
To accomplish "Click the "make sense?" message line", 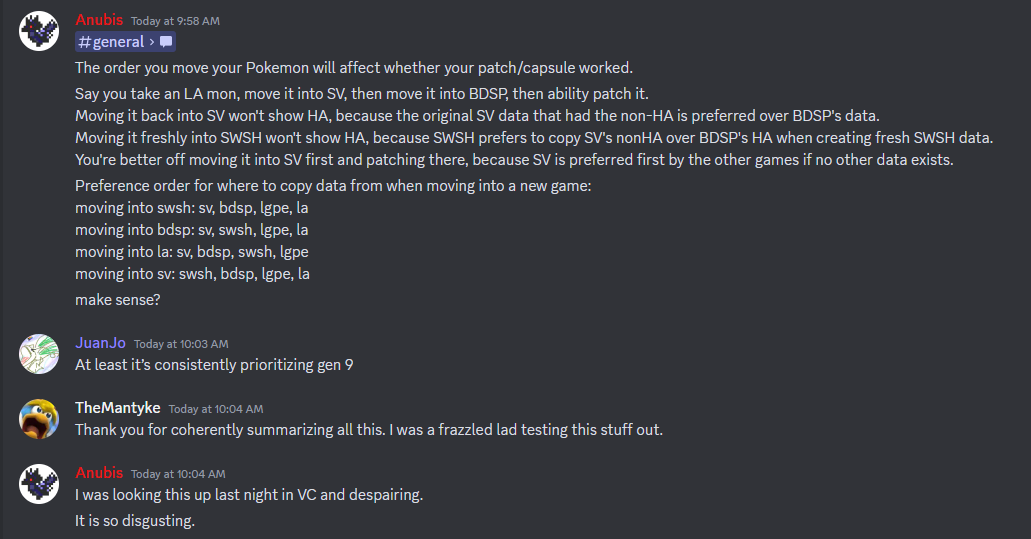I will tap(118, 299).
